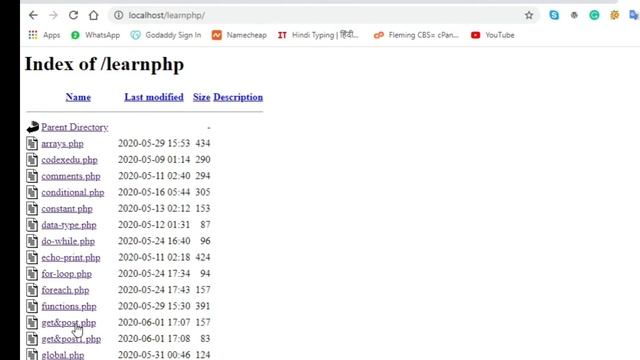The image size is (640, 360).
Task: Open the Grammarly extension
Action: (594, 15)
